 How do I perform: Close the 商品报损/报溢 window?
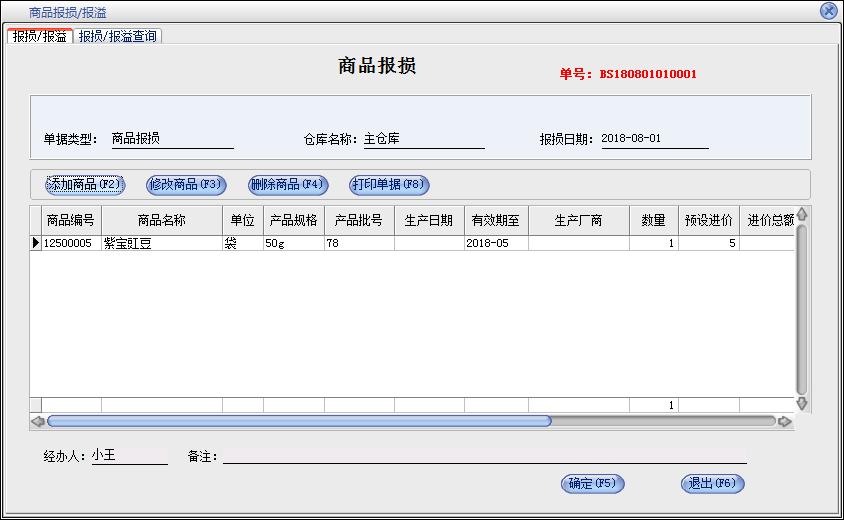pos(828,11)
